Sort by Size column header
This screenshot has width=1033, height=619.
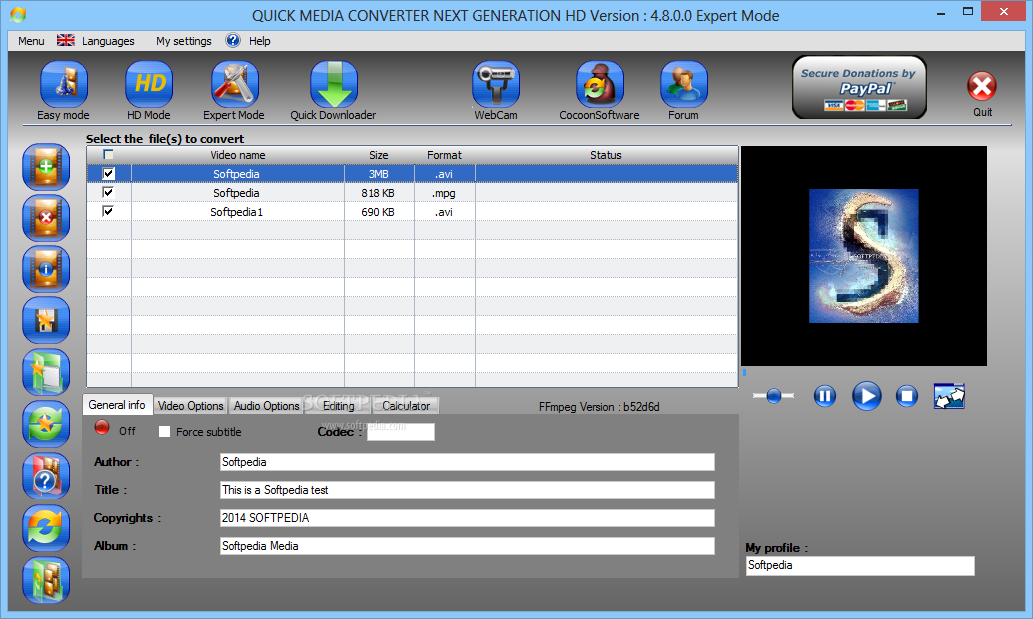(x=379, y=155)
